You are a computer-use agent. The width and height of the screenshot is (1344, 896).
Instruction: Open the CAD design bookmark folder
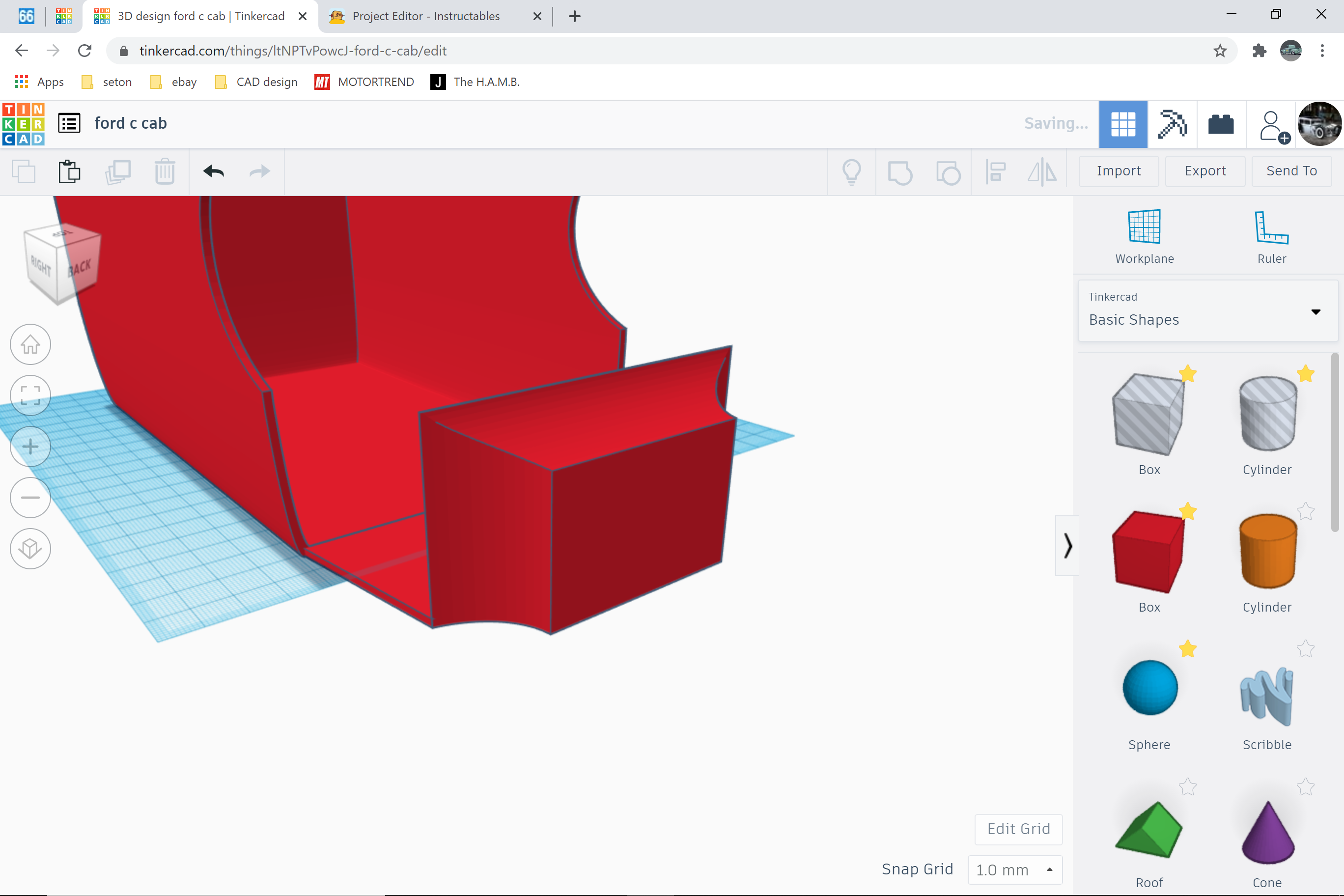[256, 82]
